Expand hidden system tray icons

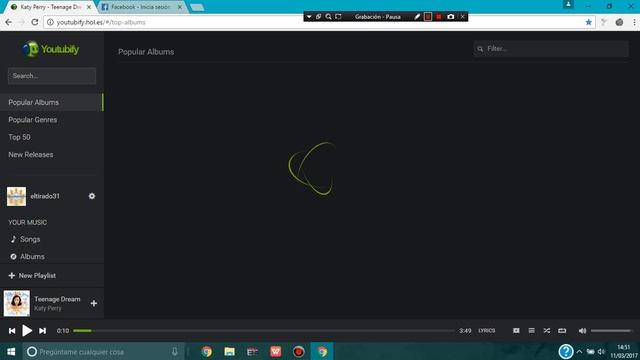pos(579,351)
